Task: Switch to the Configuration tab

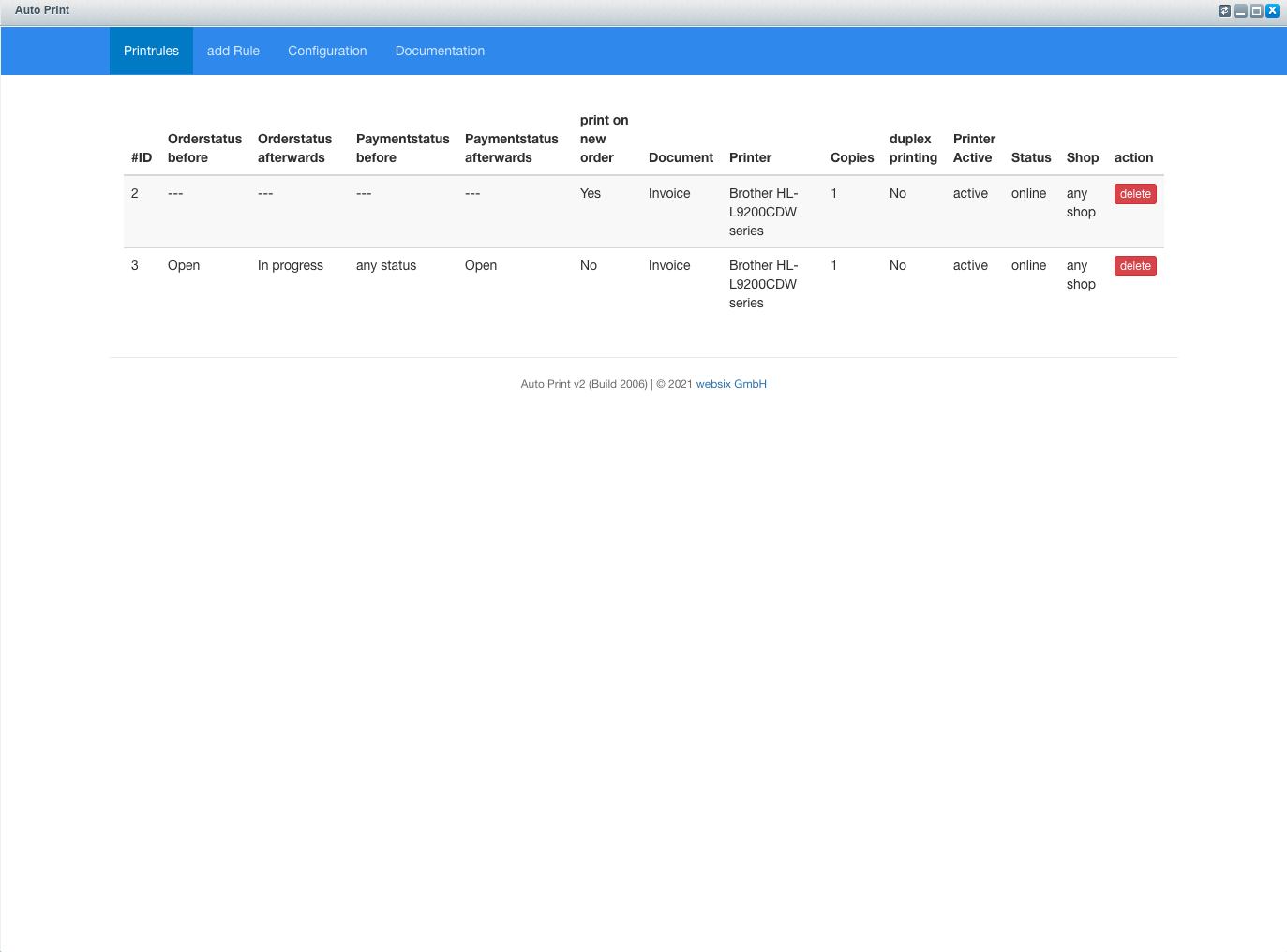Action: point(327,51)
